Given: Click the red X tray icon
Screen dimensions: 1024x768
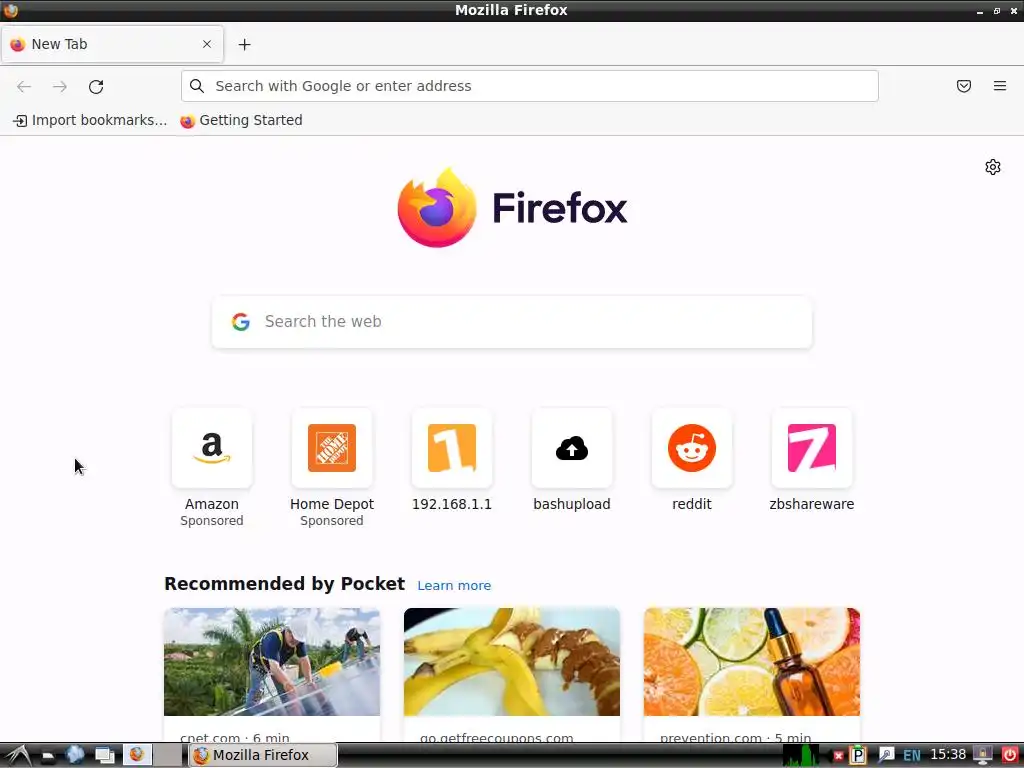Looking at the screenshot, I should (838, 756).
